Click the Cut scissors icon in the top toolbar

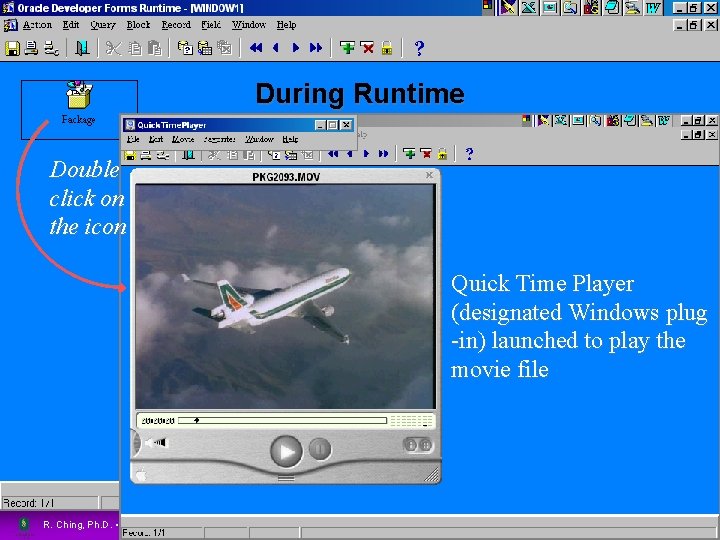pyautogui.click(x=113, y=48)
